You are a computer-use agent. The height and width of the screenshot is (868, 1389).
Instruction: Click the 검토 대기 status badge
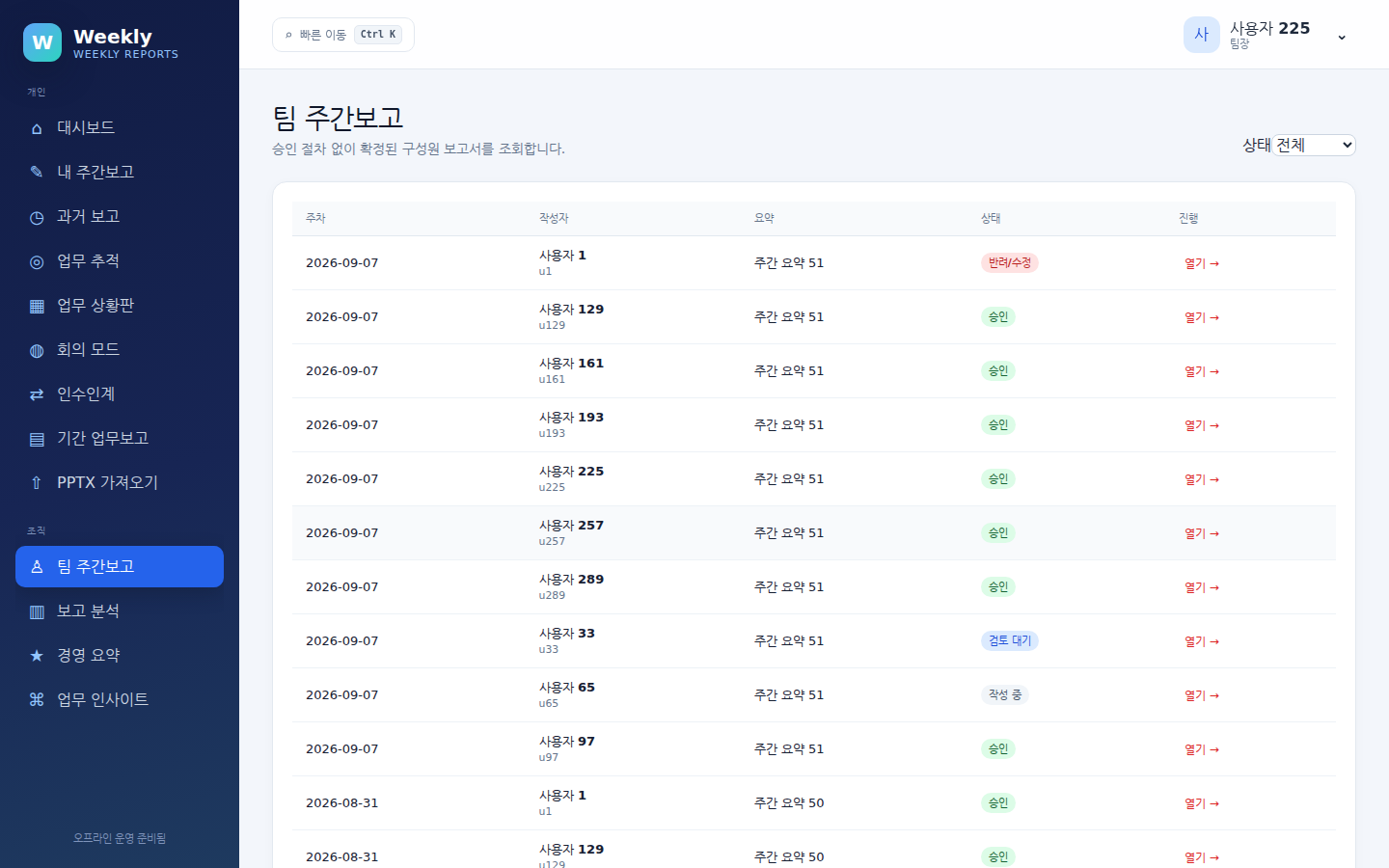point(1009,640)
